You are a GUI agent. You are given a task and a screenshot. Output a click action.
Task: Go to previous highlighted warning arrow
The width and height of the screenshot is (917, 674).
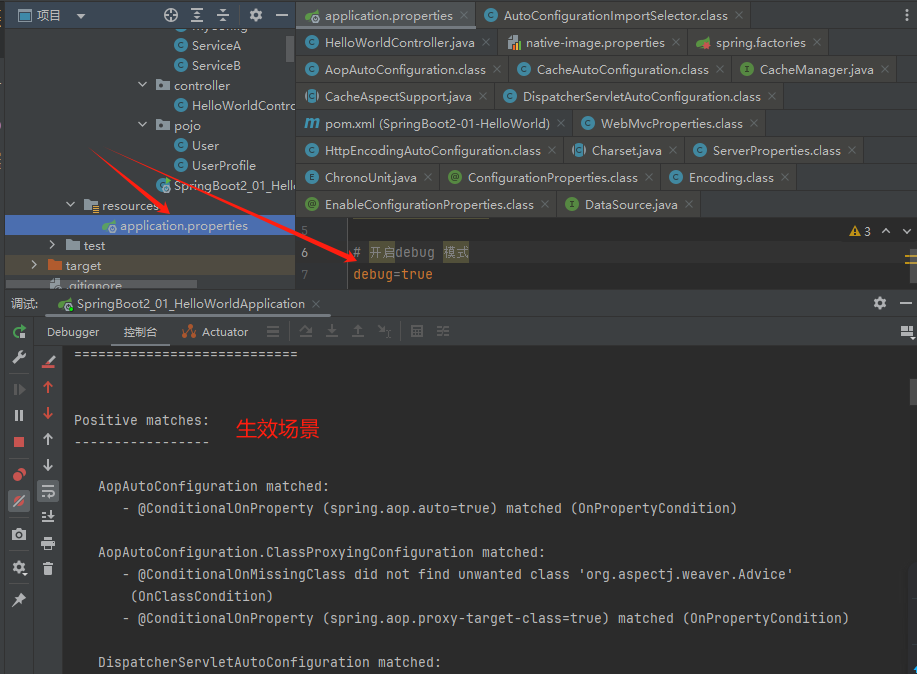(886, 231)
